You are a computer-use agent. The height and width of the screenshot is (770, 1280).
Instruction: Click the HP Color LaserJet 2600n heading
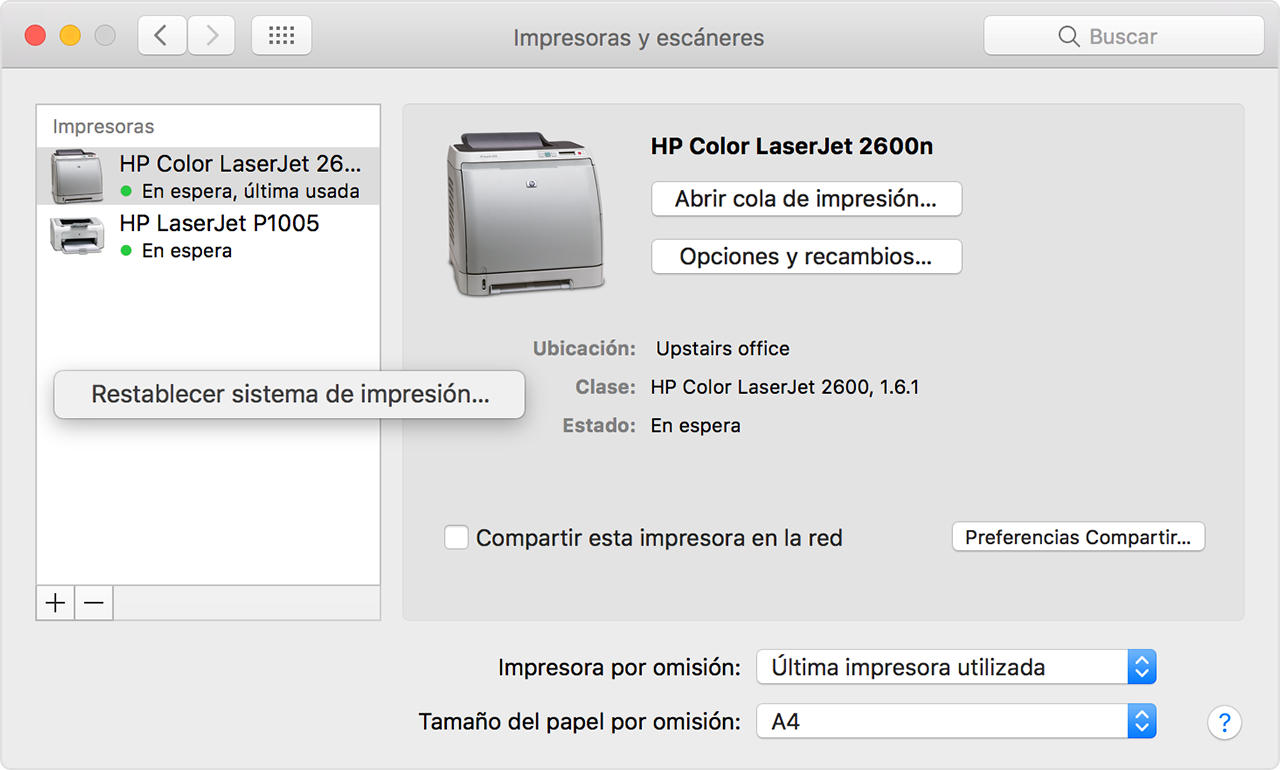792,146
